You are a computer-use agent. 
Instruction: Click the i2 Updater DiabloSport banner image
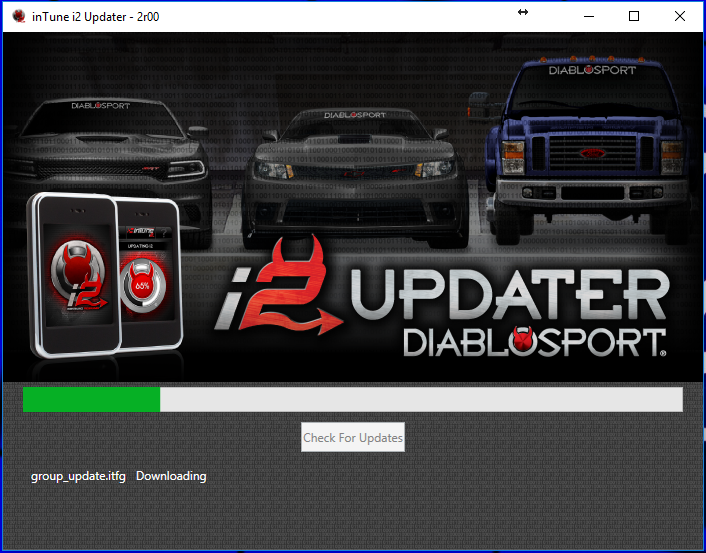point(353,207)
